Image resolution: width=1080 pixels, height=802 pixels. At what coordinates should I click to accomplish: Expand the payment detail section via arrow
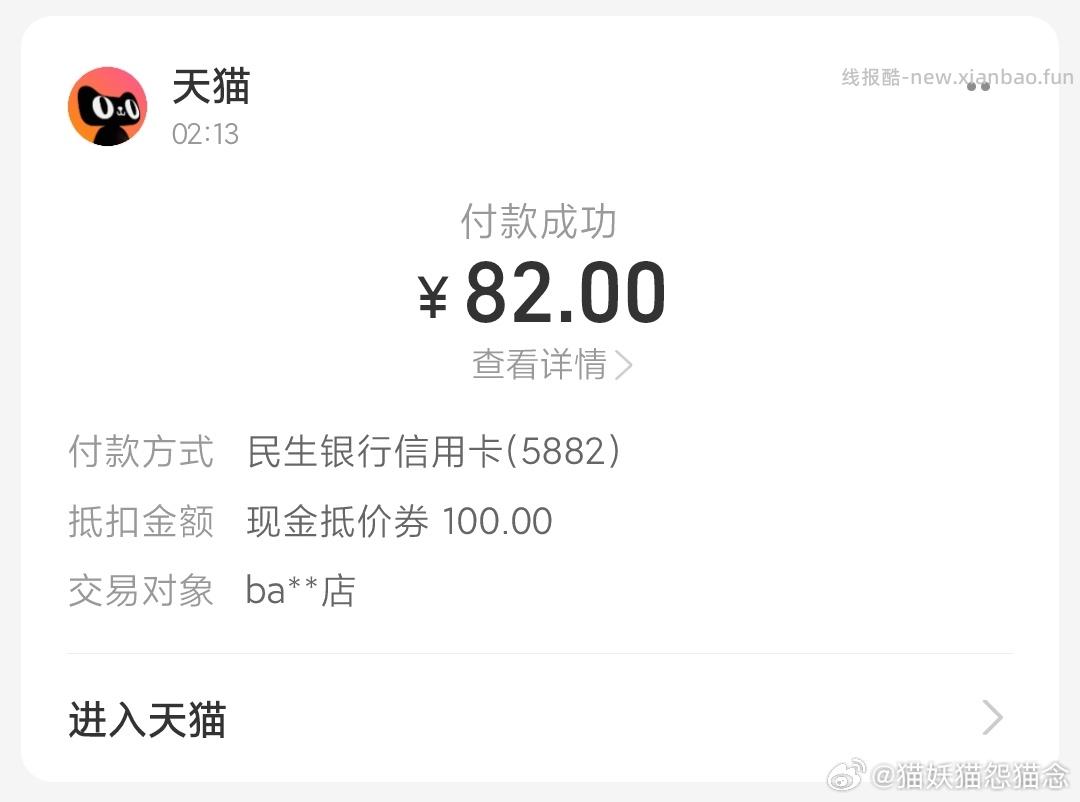point(626,365)
